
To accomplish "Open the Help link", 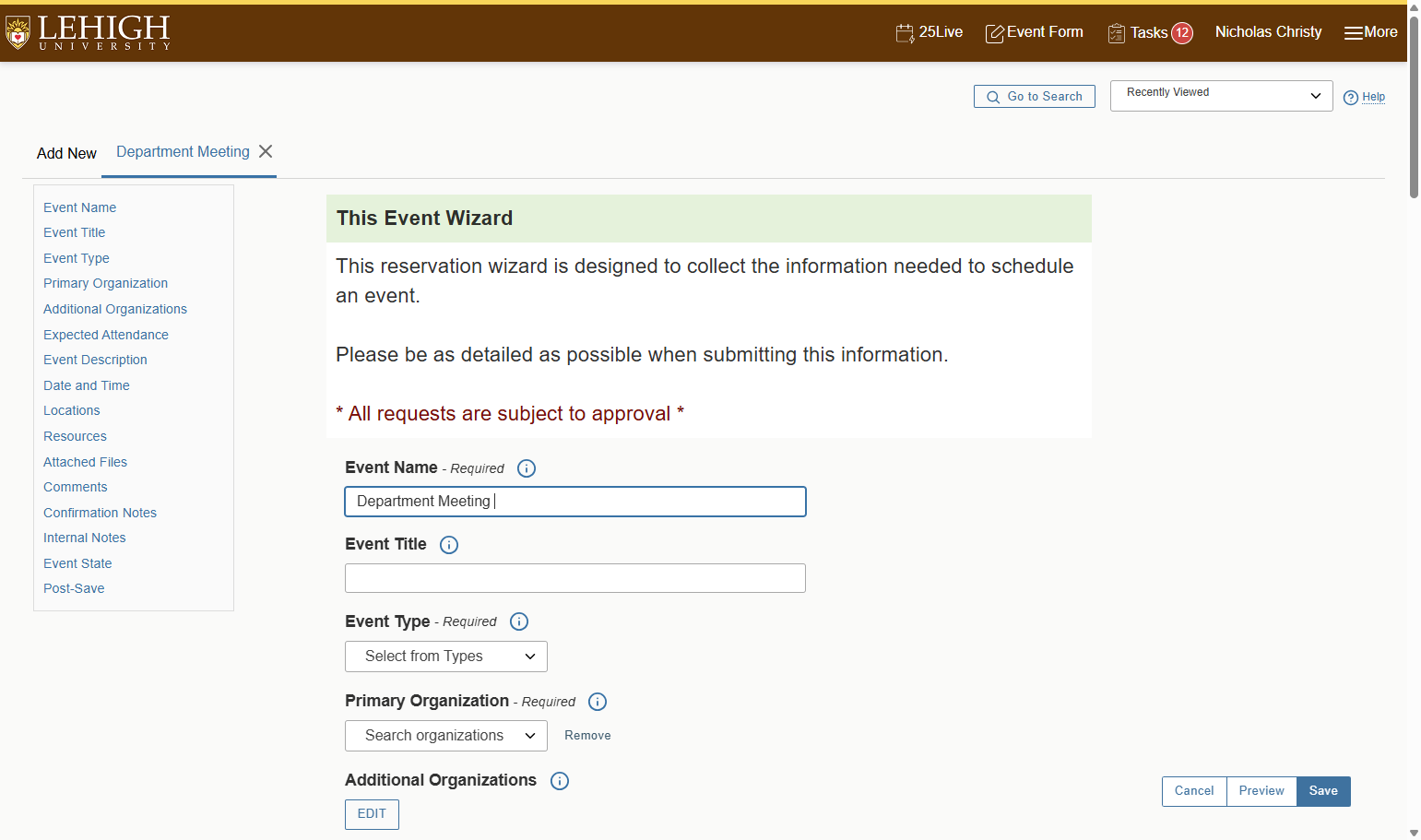I will point(1364,97).
